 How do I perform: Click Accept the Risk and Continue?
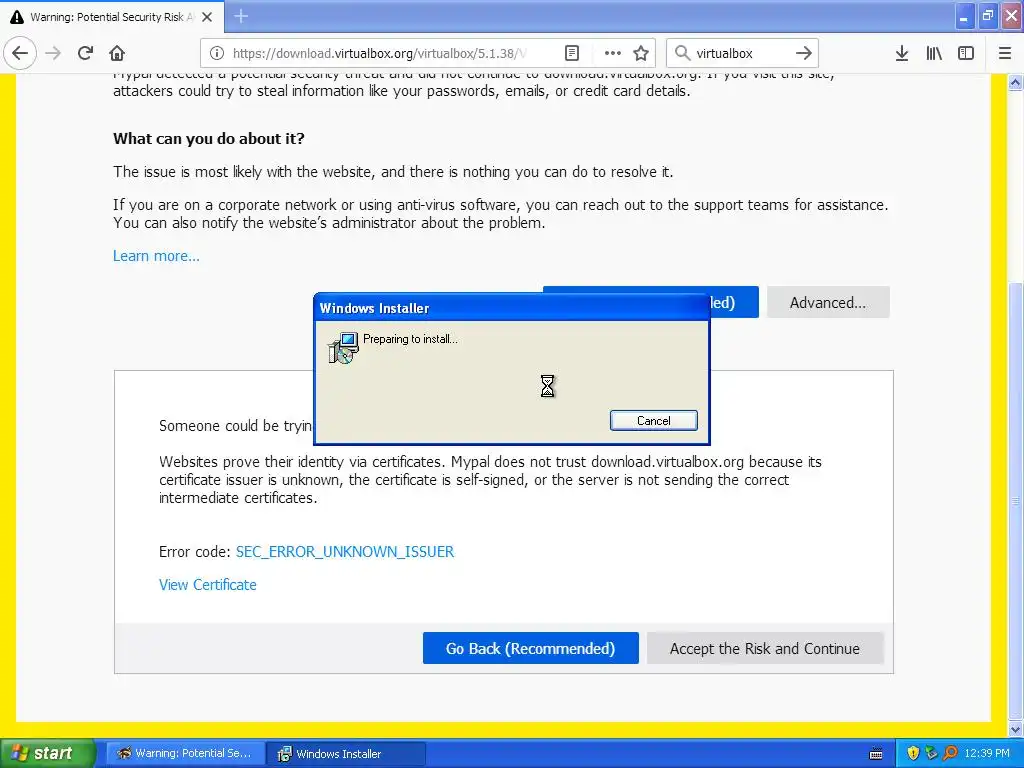tap(765, 648)
